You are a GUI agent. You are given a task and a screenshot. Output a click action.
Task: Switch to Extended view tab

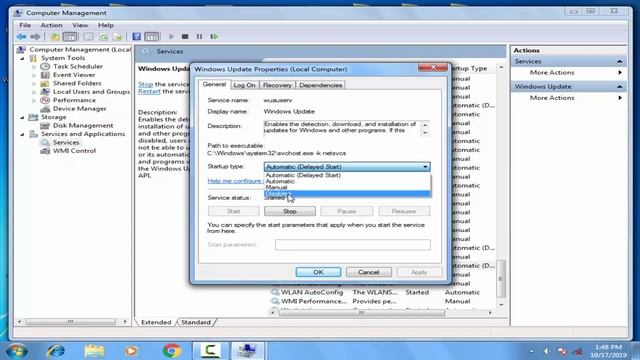pos(156,322)
